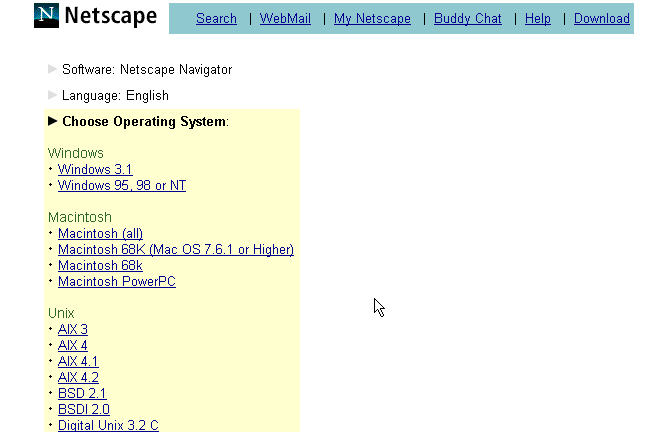Select the Macintosh (all) link
The width and height of the screenshot is (658, 432).
[100, 234]
